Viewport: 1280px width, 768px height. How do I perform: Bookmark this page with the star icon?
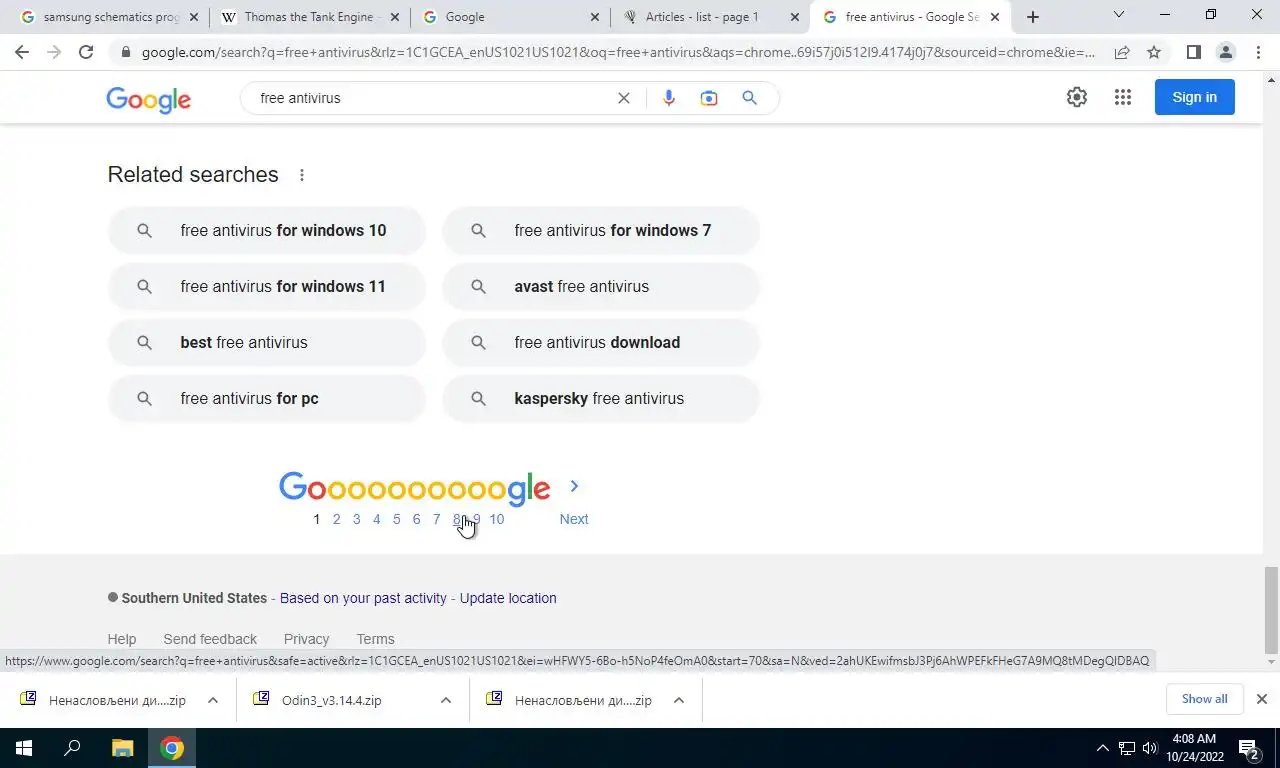click(1154, 52)
